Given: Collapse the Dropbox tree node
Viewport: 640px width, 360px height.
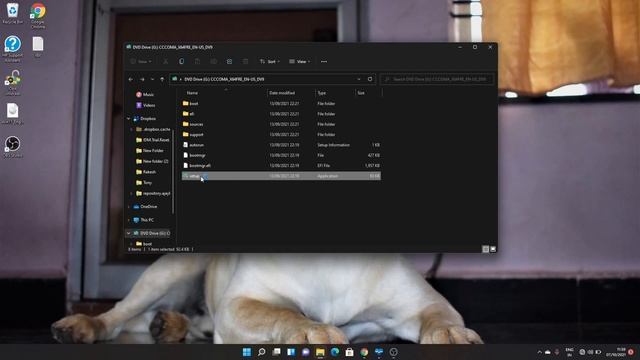Looking at the screenshot, I should click(x=129, y=119).
